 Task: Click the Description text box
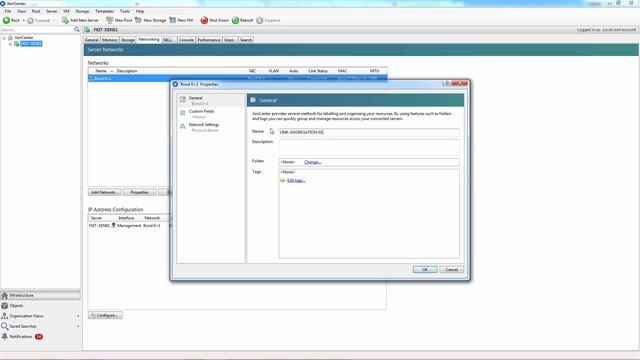point(369,147)
